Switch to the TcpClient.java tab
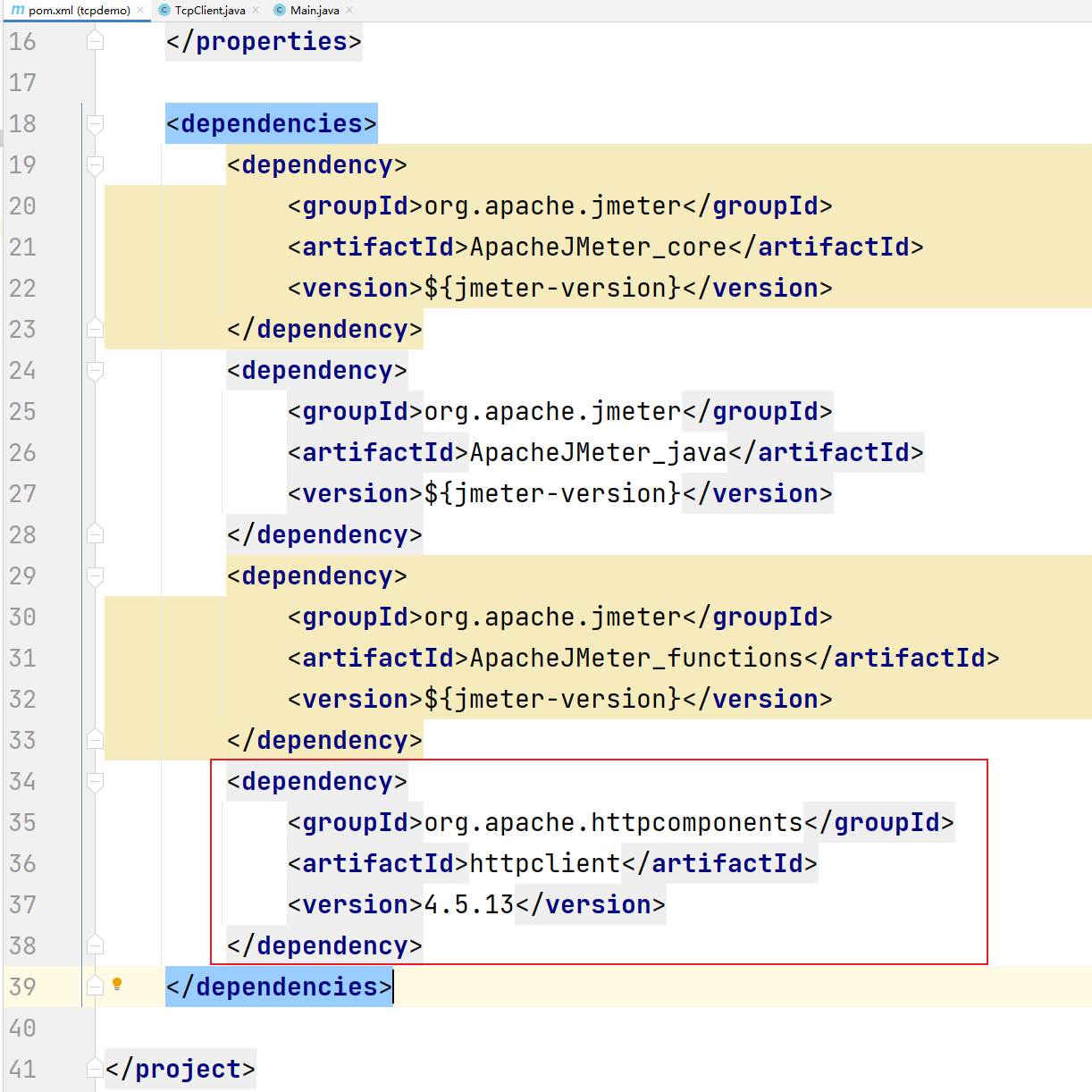The width and height of the screenshot is (1092, 1092). [210, 10]
